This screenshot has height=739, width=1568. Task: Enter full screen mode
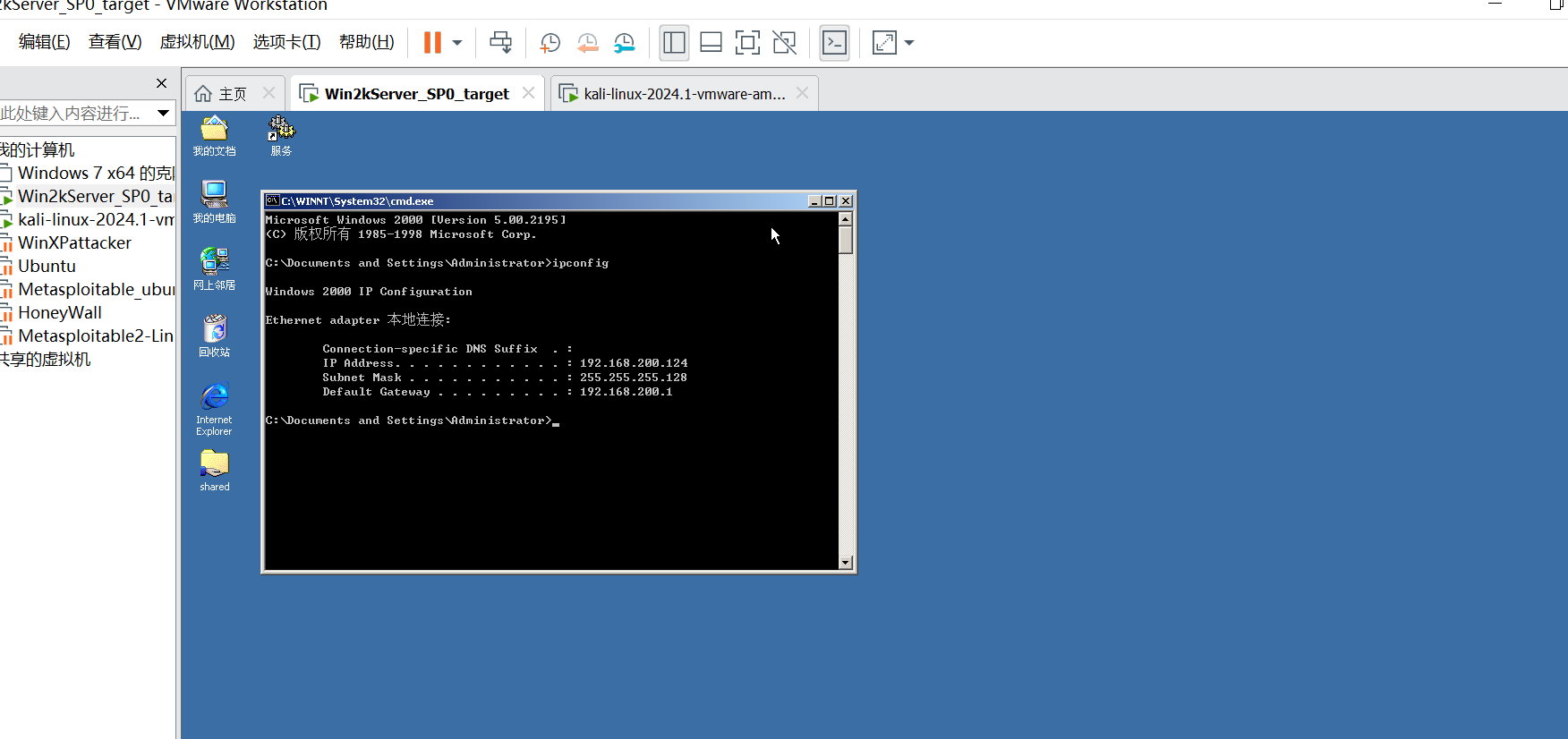tap(747, 43)
